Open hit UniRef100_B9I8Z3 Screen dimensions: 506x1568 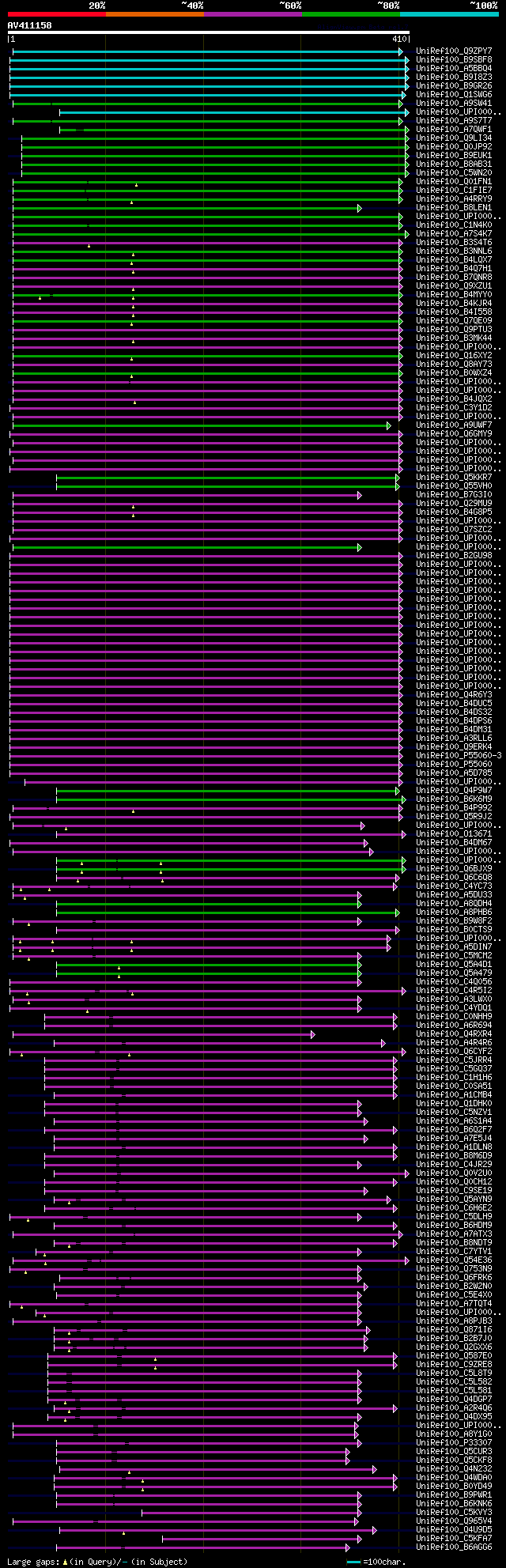454,77
